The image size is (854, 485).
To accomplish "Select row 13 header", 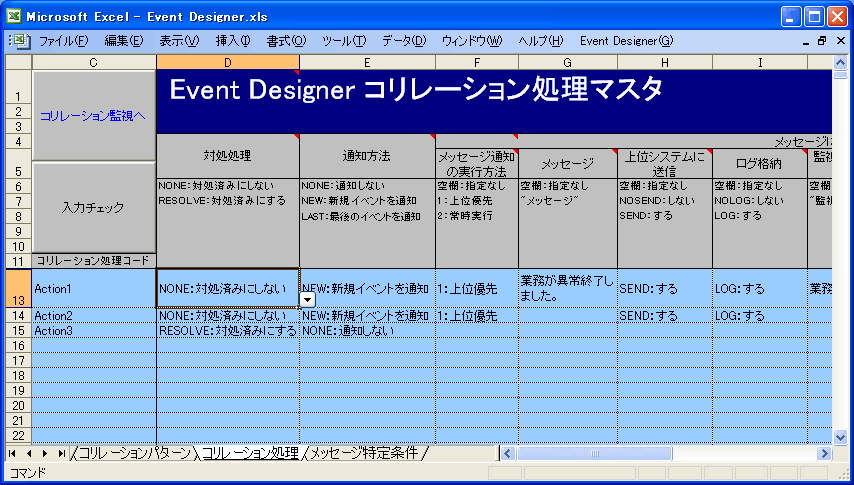I will tap(19, 288).
